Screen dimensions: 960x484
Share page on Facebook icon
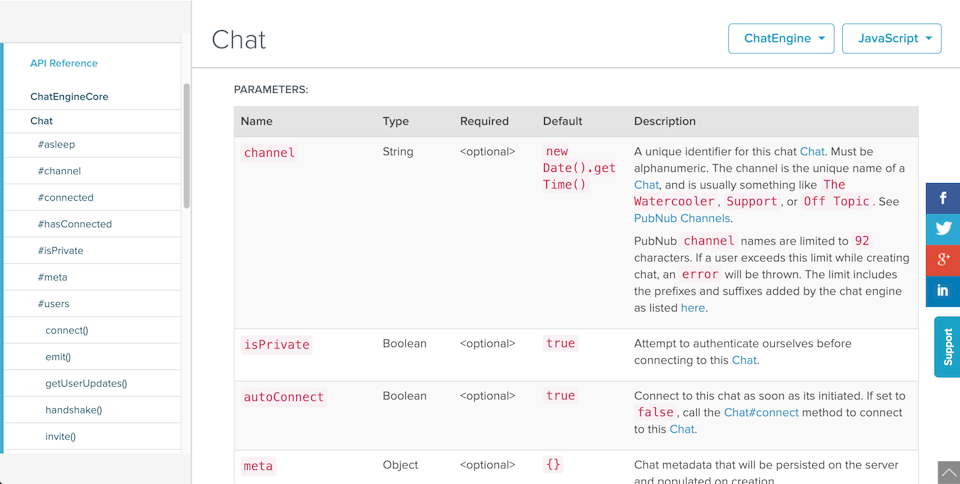tap(942, 198)
